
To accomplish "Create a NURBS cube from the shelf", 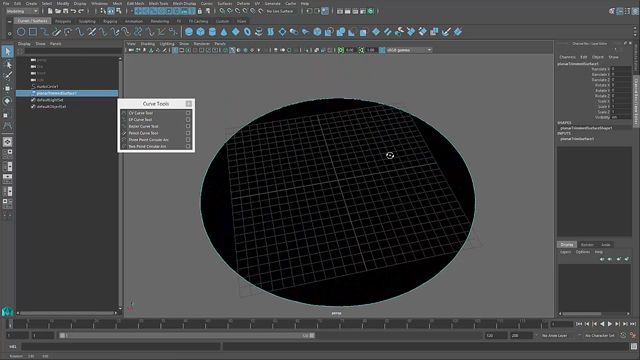I will pyautogui.click(x=200, y=31).
